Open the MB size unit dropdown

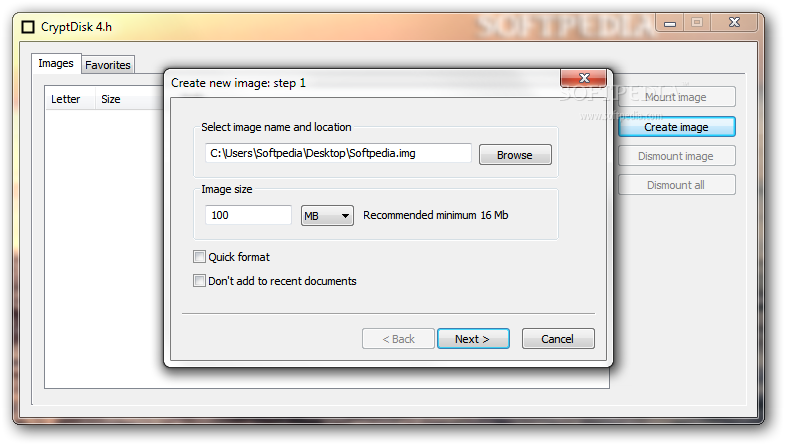click(x=327, y=216)
